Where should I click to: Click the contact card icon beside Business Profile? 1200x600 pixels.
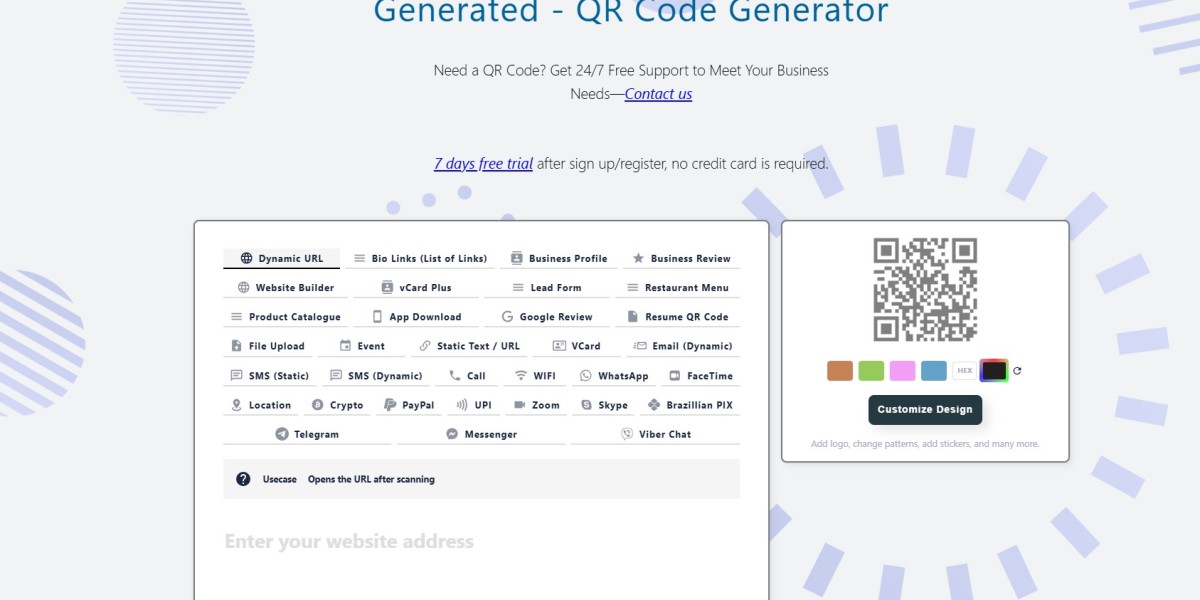pos(517,258)
